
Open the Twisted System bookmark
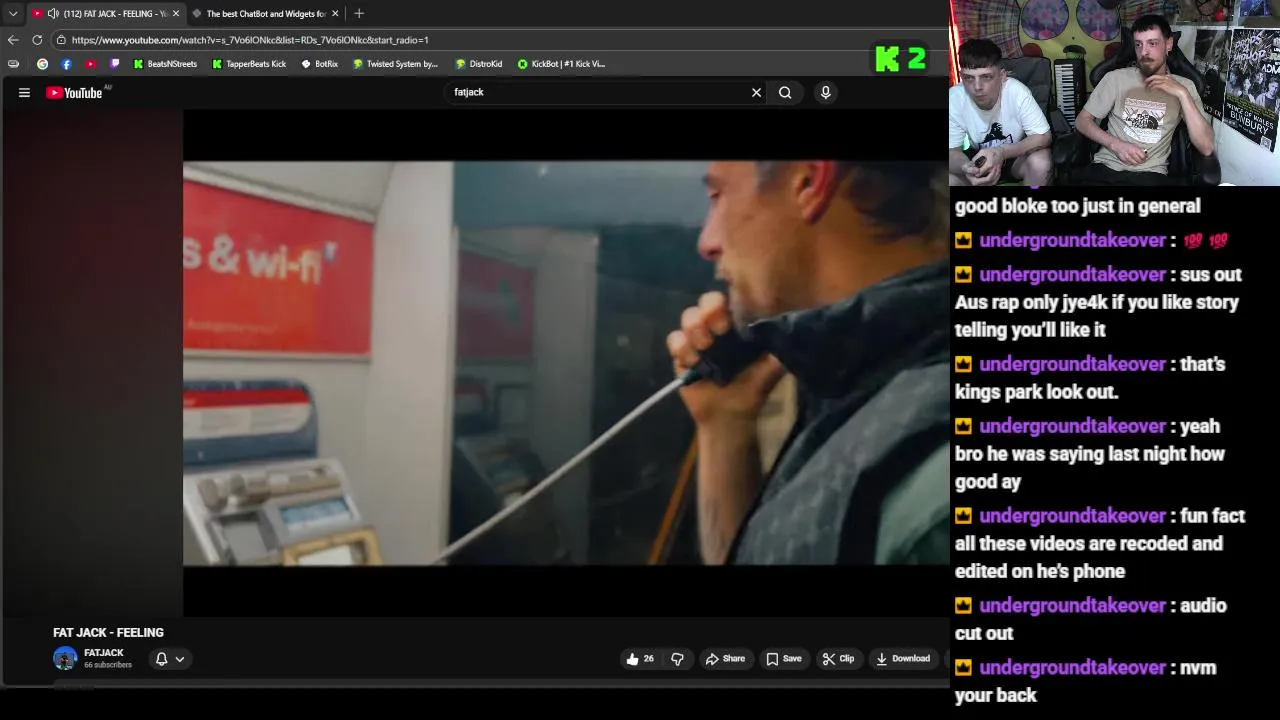point(395,64)
